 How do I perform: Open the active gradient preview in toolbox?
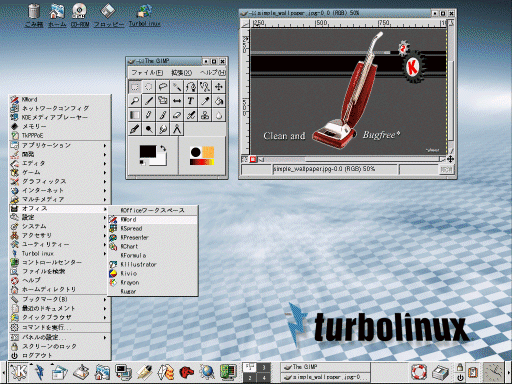click(202, 162)
